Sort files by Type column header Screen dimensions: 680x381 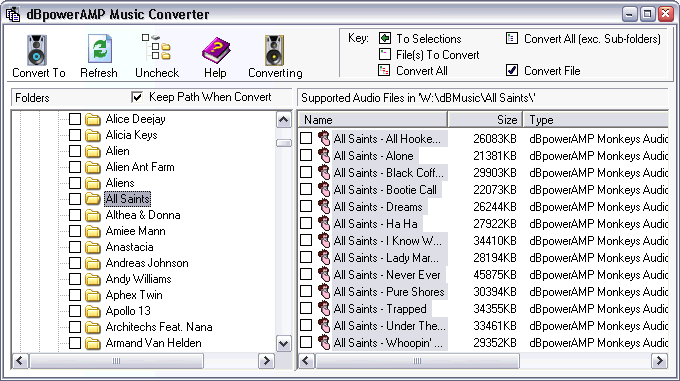[x=595, y=119]
